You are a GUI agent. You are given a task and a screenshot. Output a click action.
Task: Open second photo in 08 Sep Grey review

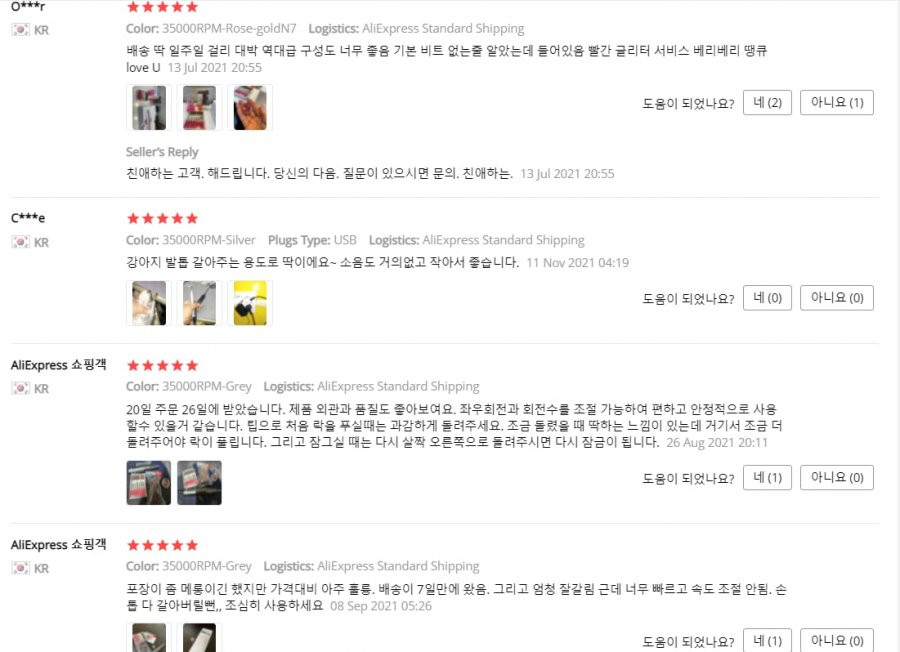(199, 638)
